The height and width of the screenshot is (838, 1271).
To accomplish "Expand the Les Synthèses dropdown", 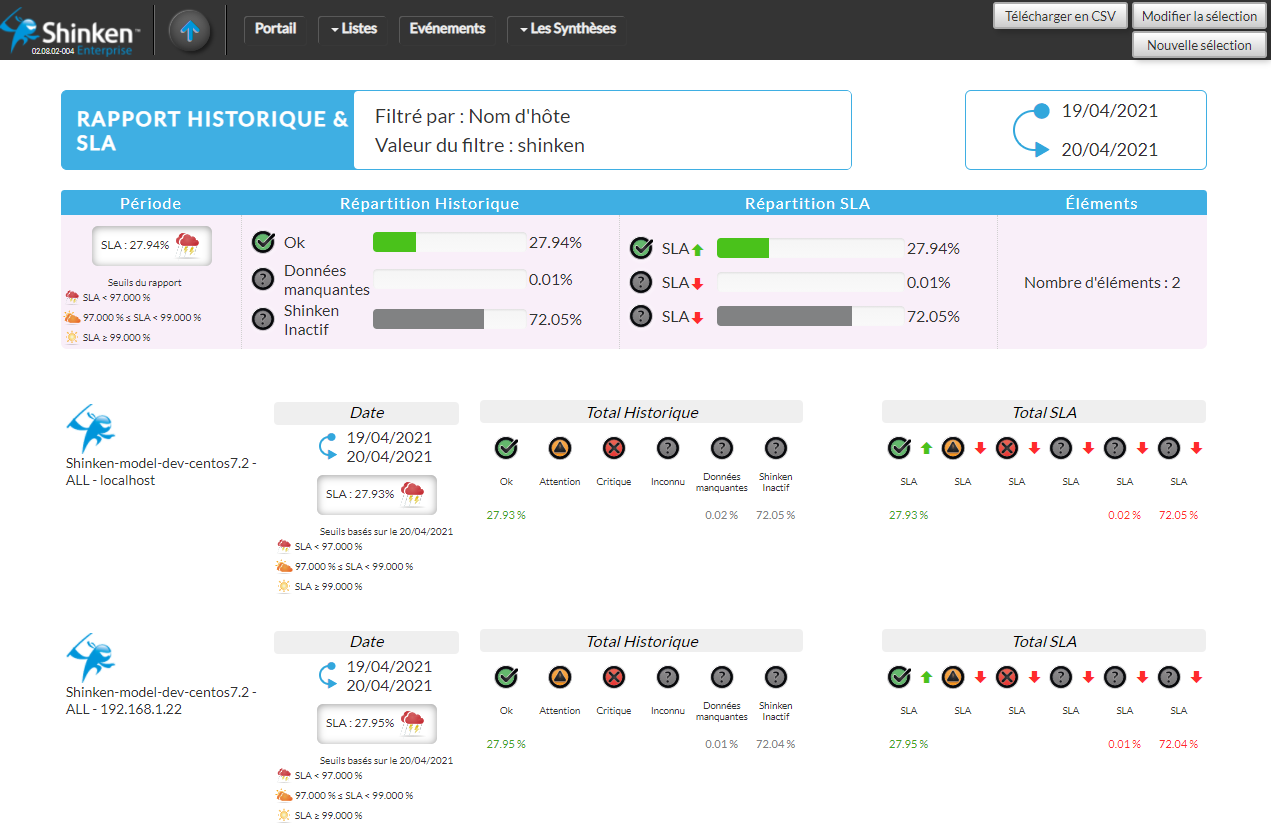I will [566, 29].
